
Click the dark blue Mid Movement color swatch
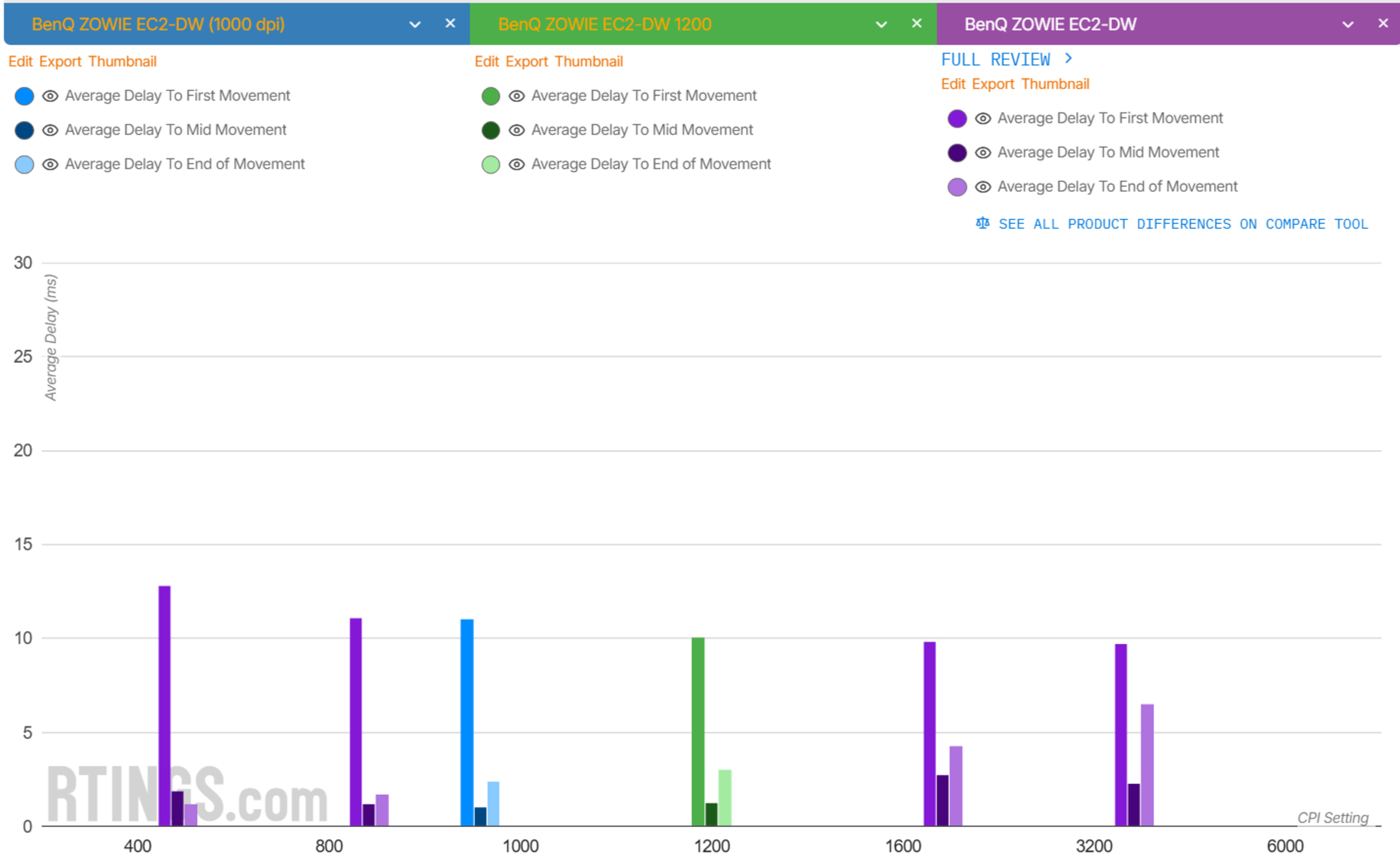click(x=24, y=130)
